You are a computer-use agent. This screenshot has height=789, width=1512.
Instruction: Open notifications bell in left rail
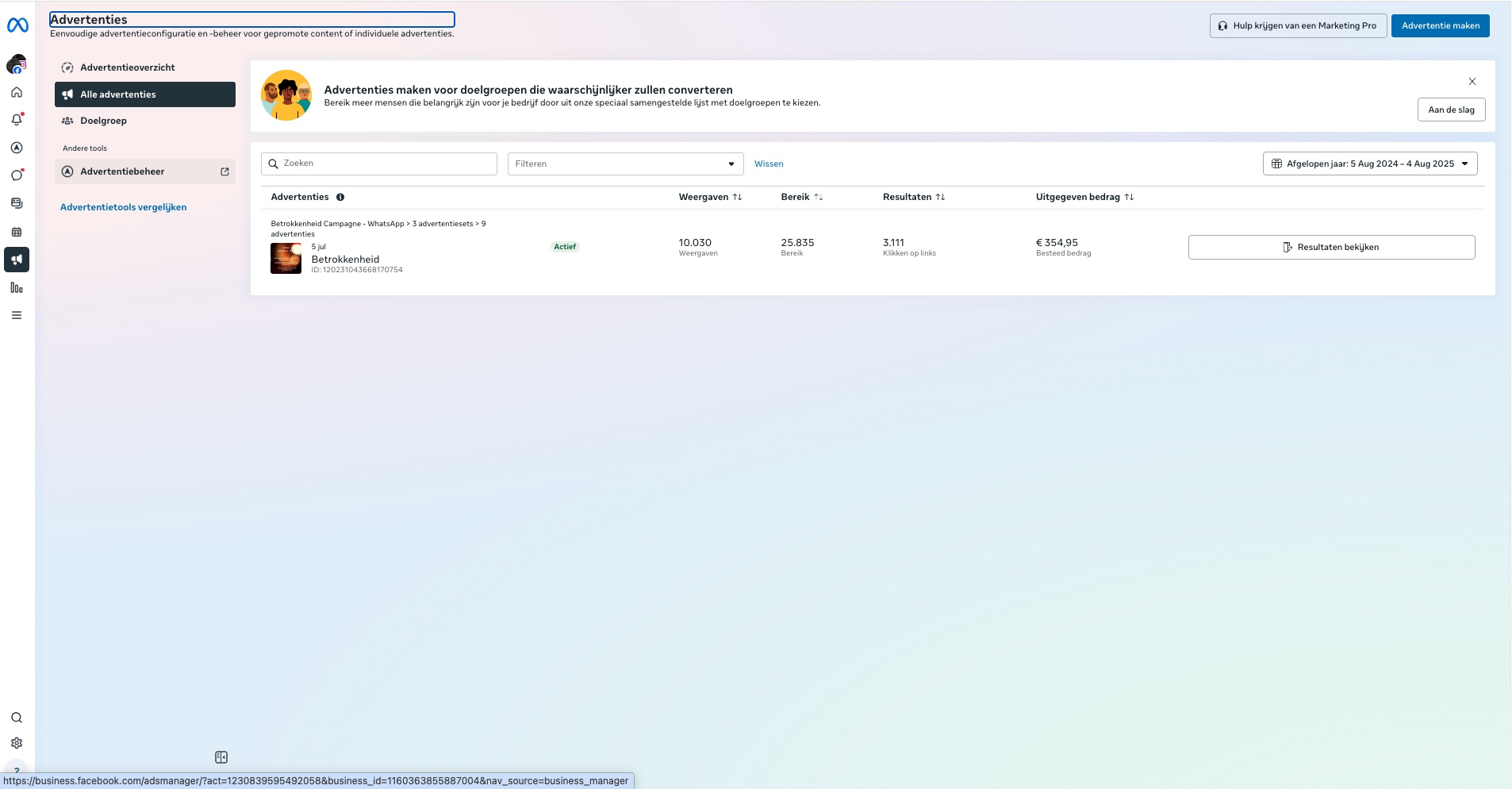coord(17,120)
